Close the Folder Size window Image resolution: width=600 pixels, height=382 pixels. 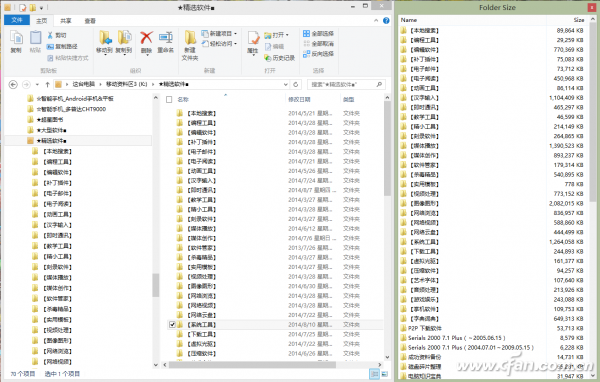pos(591,7)
